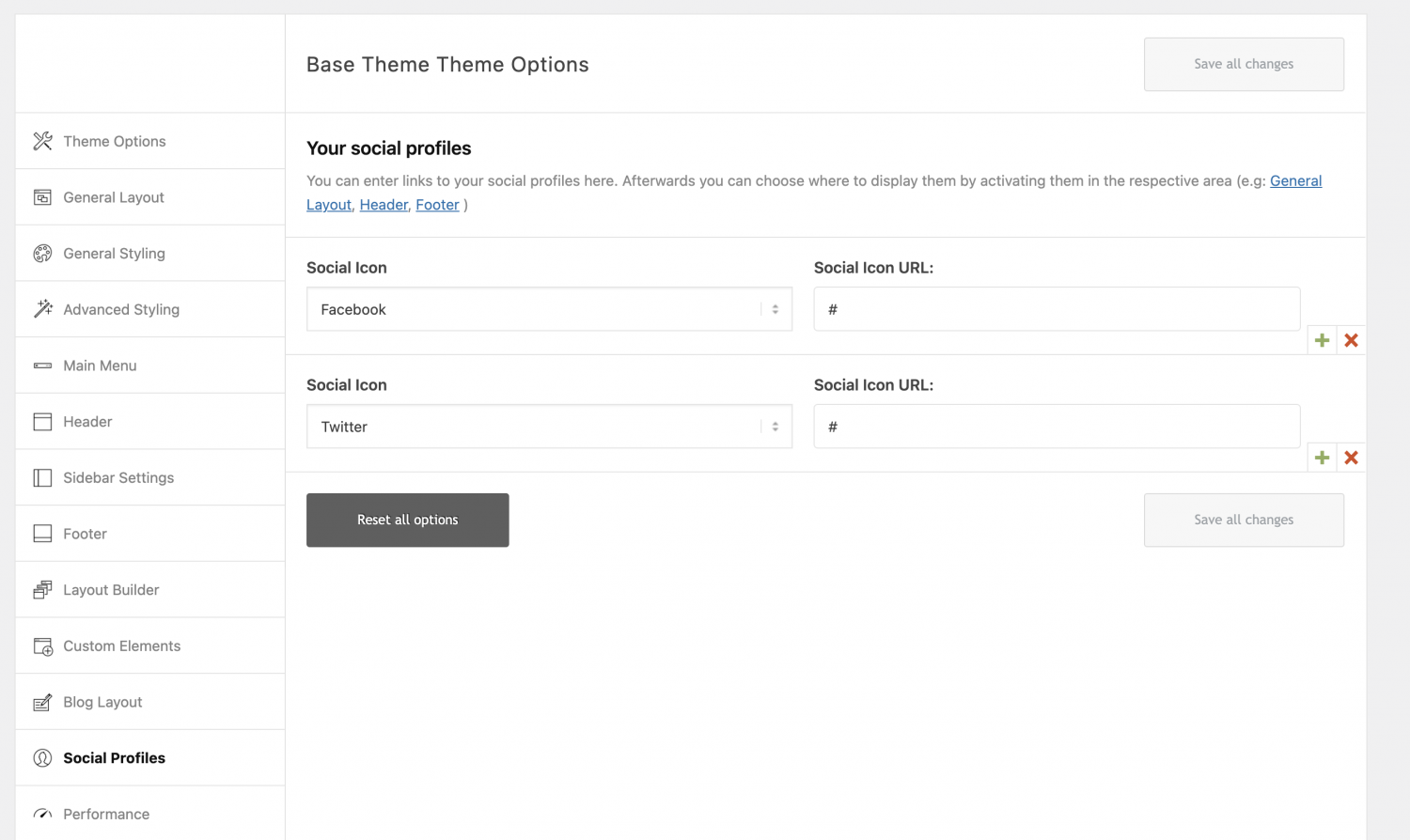Click the Blog Layout pencil icon
This screenshot has width=1410, height=840.
click(x=42, y=701)
